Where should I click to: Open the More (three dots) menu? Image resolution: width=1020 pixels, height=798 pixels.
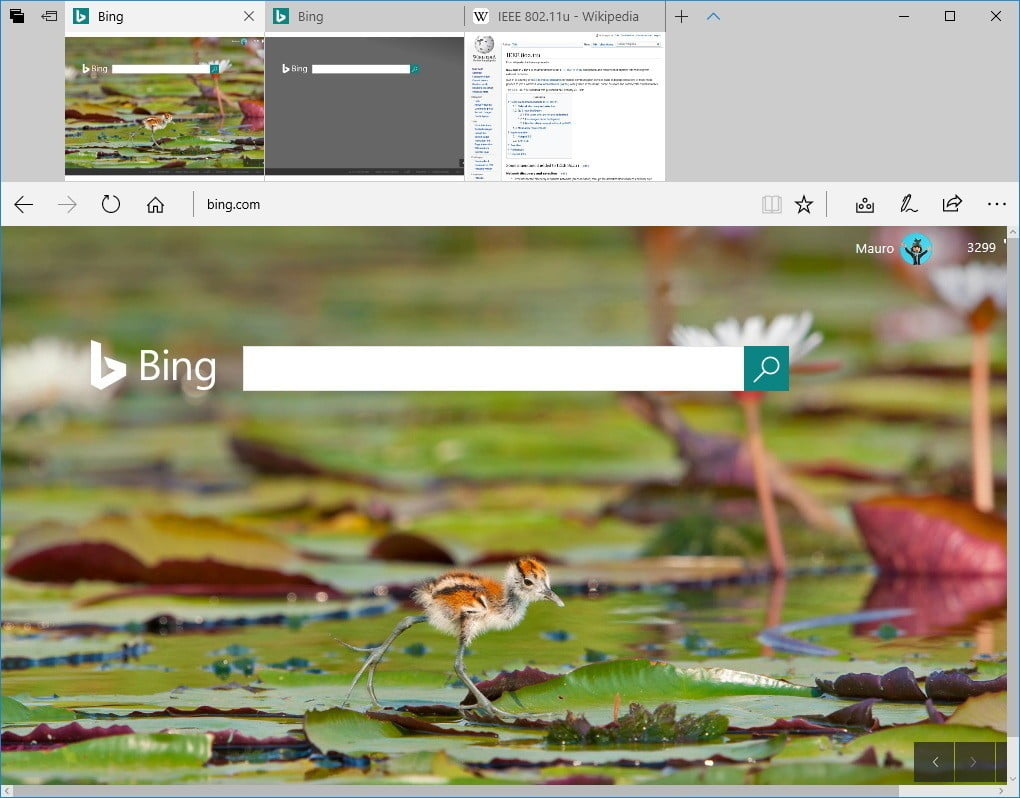click(996, 205)
